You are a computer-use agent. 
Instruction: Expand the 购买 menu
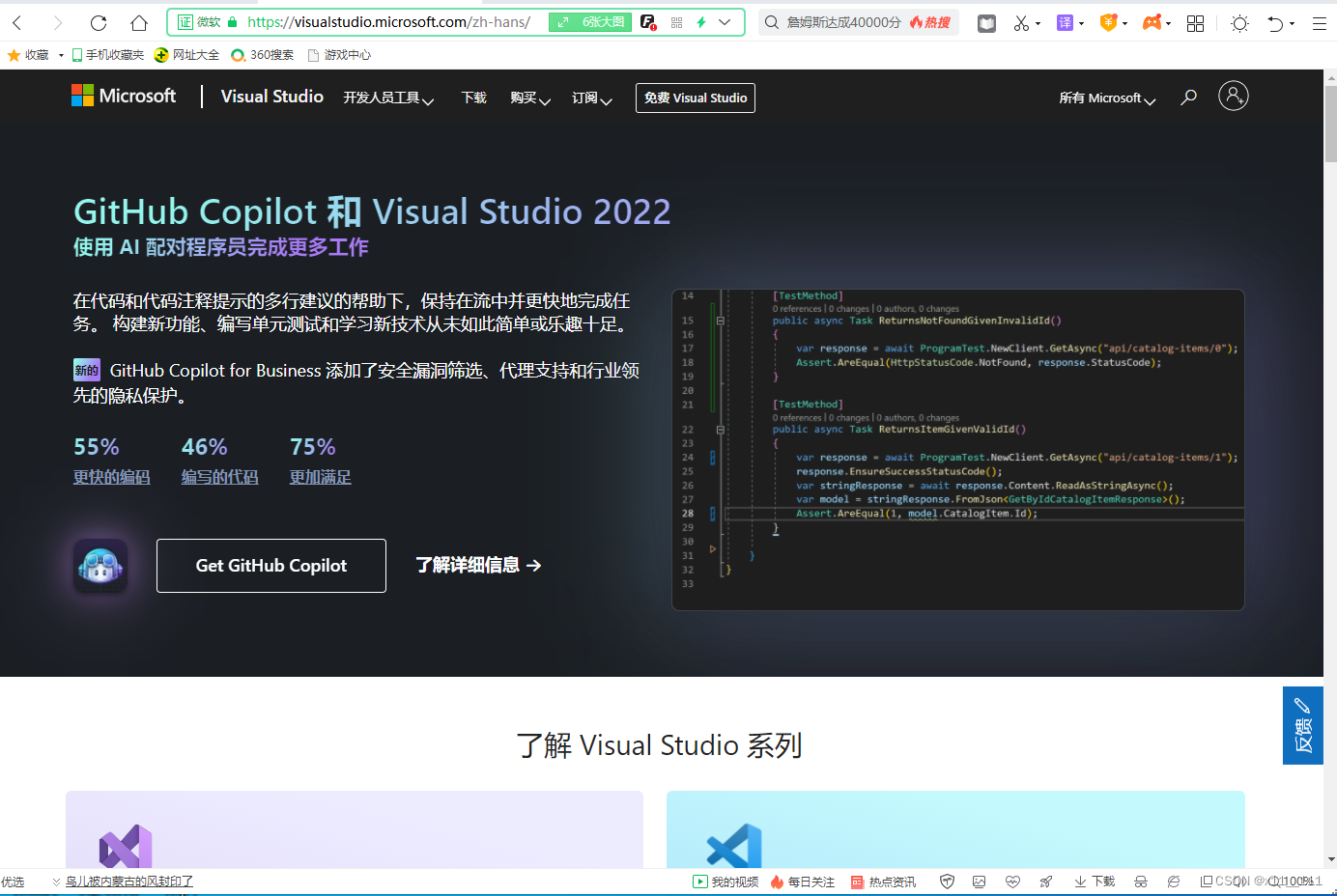point(530,98)
